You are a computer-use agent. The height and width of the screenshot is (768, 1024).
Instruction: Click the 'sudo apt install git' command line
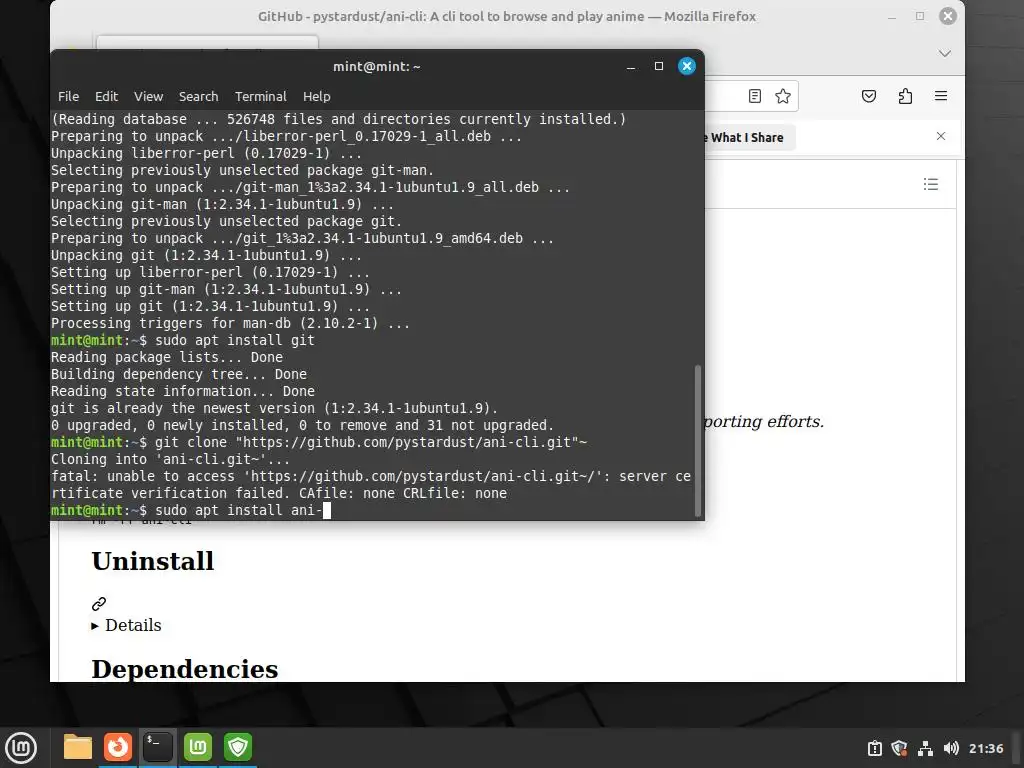(x=183, y=340)
